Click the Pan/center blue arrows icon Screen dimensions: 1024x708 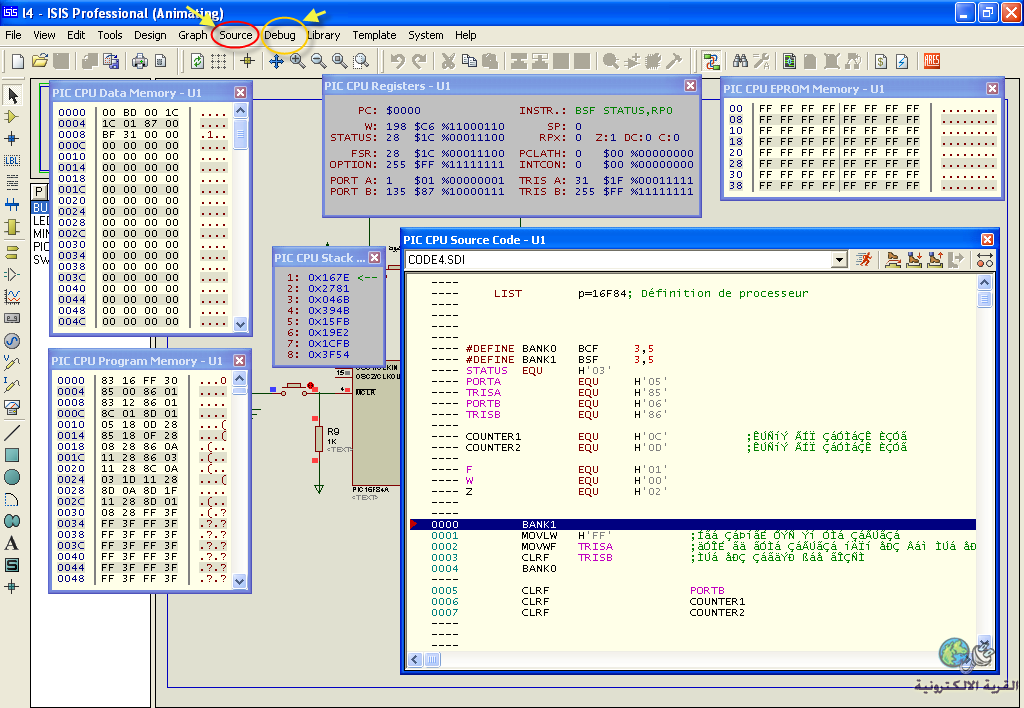click(276, 61)
